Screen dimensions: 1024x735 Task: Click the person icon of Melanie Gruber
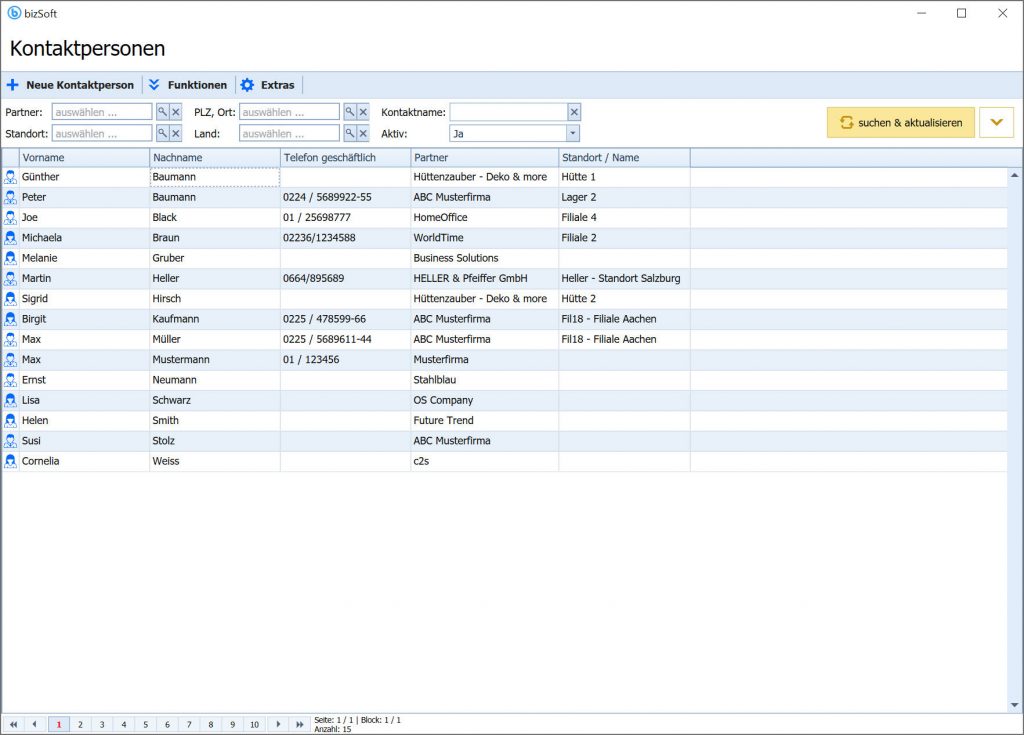point(10,258)
